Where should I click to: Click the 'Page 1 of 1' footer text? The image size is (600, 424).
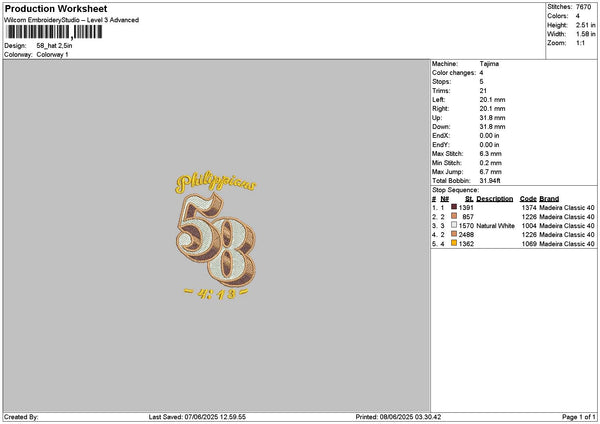579,417
